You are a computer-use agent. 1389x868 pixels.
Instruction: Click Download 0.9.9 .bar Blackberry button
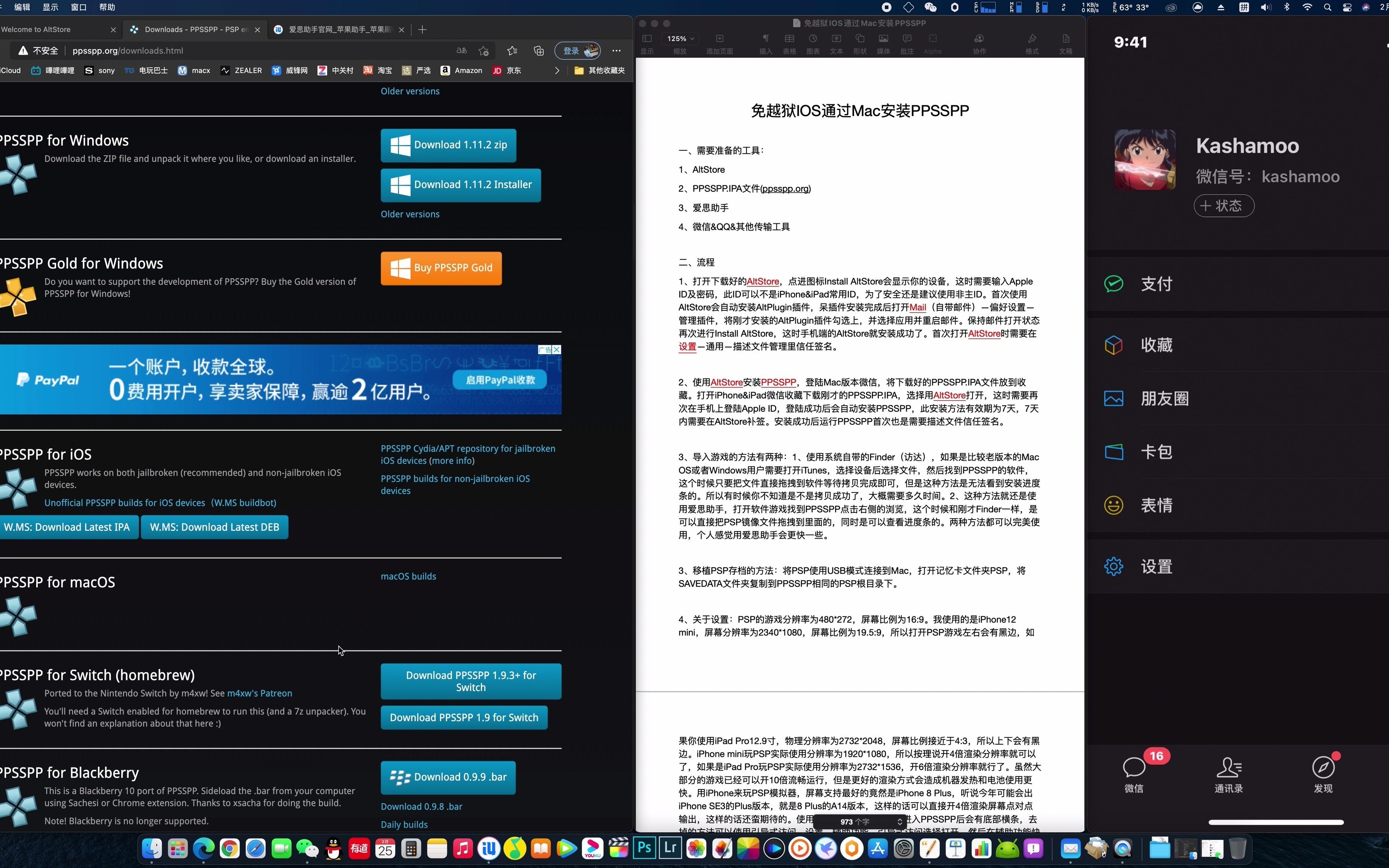click(448, 778)
